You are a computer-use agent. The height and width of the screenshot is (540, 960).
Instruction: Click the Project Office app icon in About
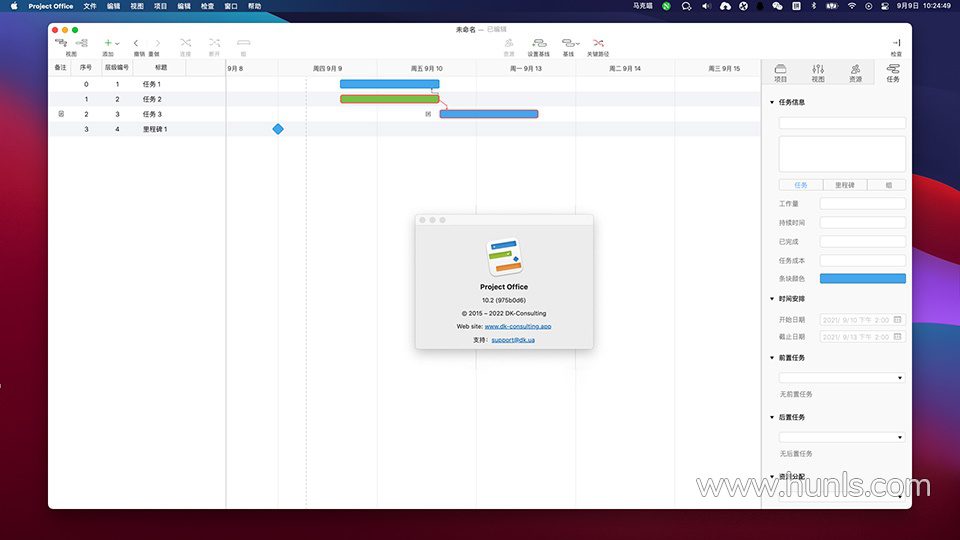coord(504,257)
